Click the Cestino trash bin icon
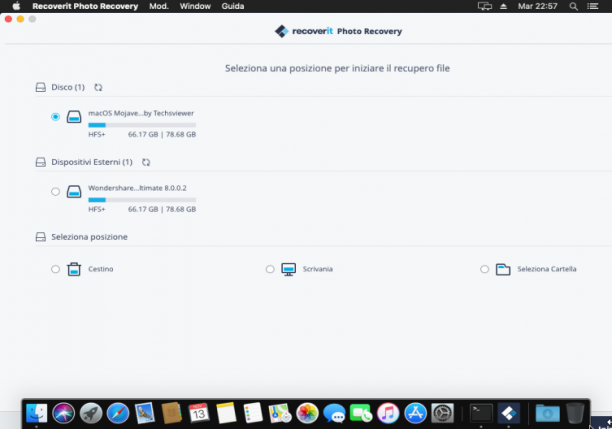Image resolution: width=612 pixels, height=429 pixels. click(74, 269)
